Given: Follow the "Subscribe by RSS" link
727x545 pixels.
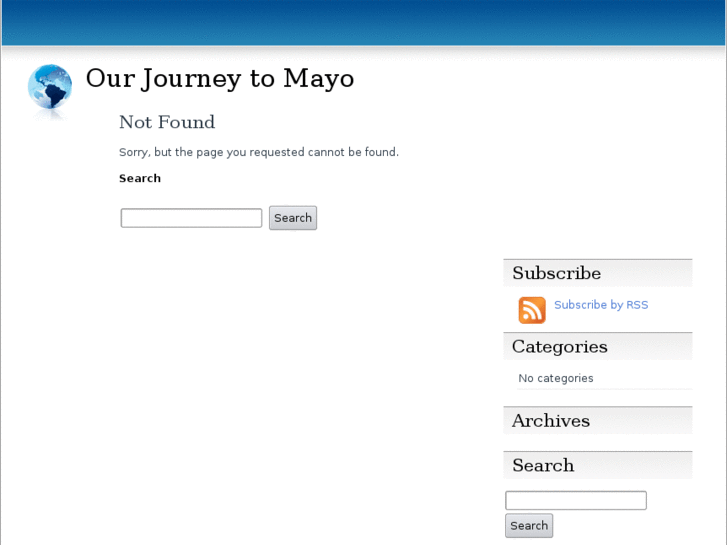Looking at the screenshot, I should coord(601,305).
